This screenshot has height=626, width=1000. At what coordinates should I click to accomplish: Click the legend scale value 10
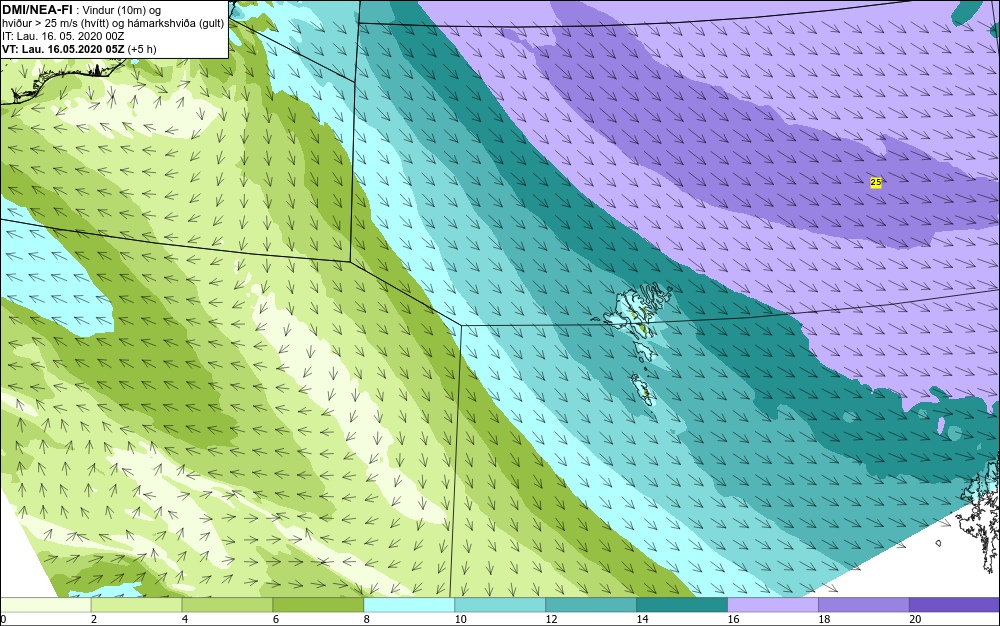click(x=460, y=619)
